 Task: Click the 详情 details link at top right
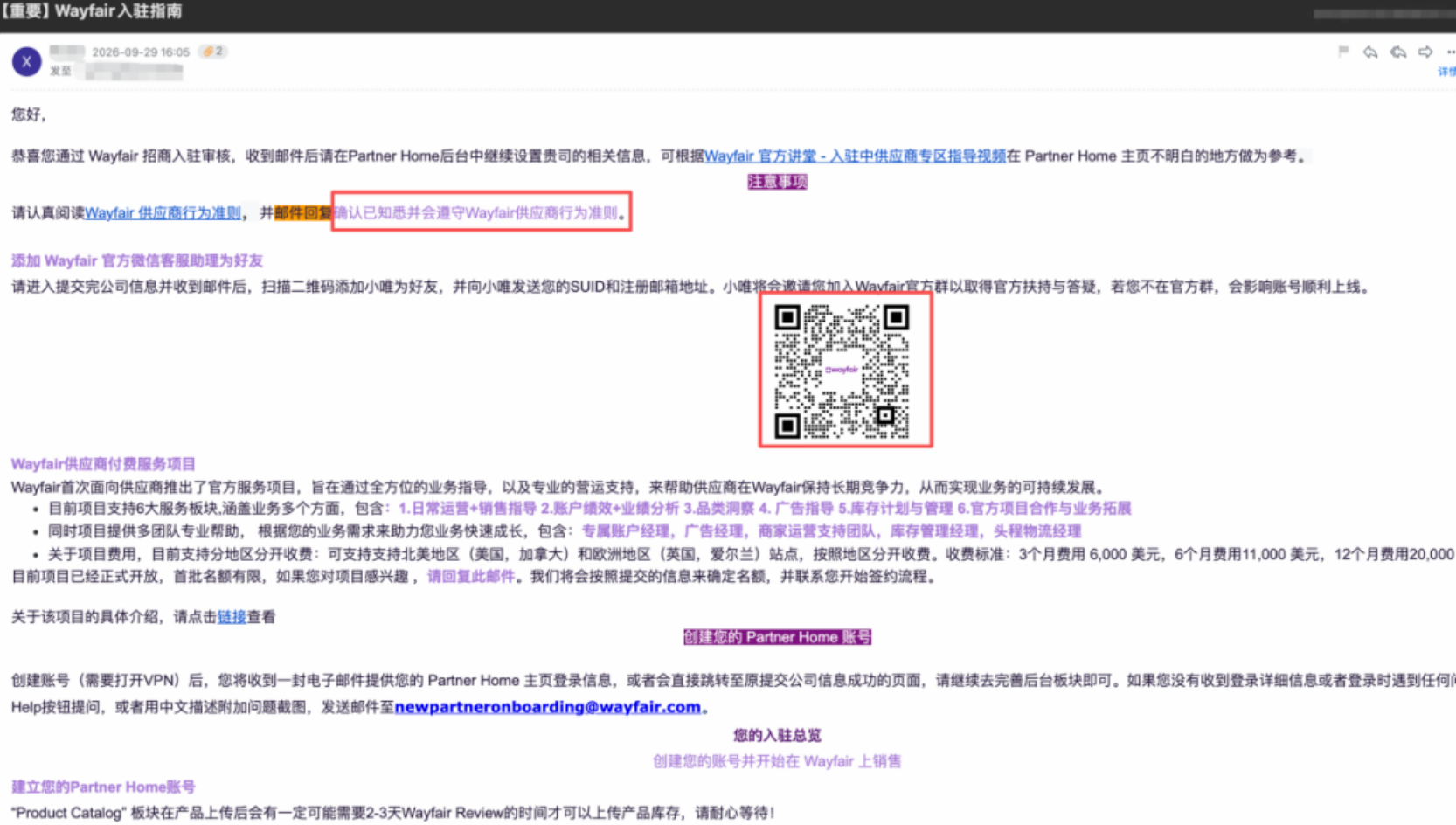tap(1446, 72)
